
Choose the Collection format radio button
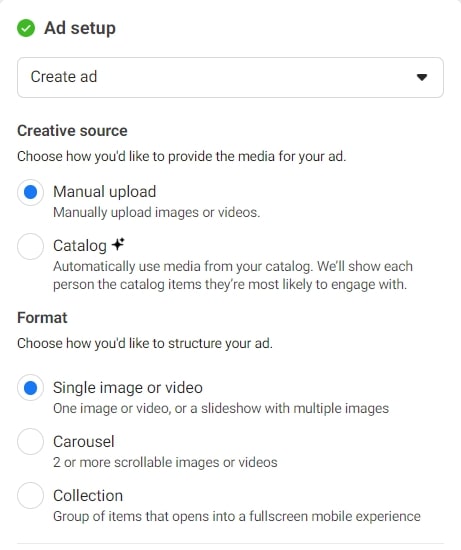pyautogui.click(x=31, y=496)
